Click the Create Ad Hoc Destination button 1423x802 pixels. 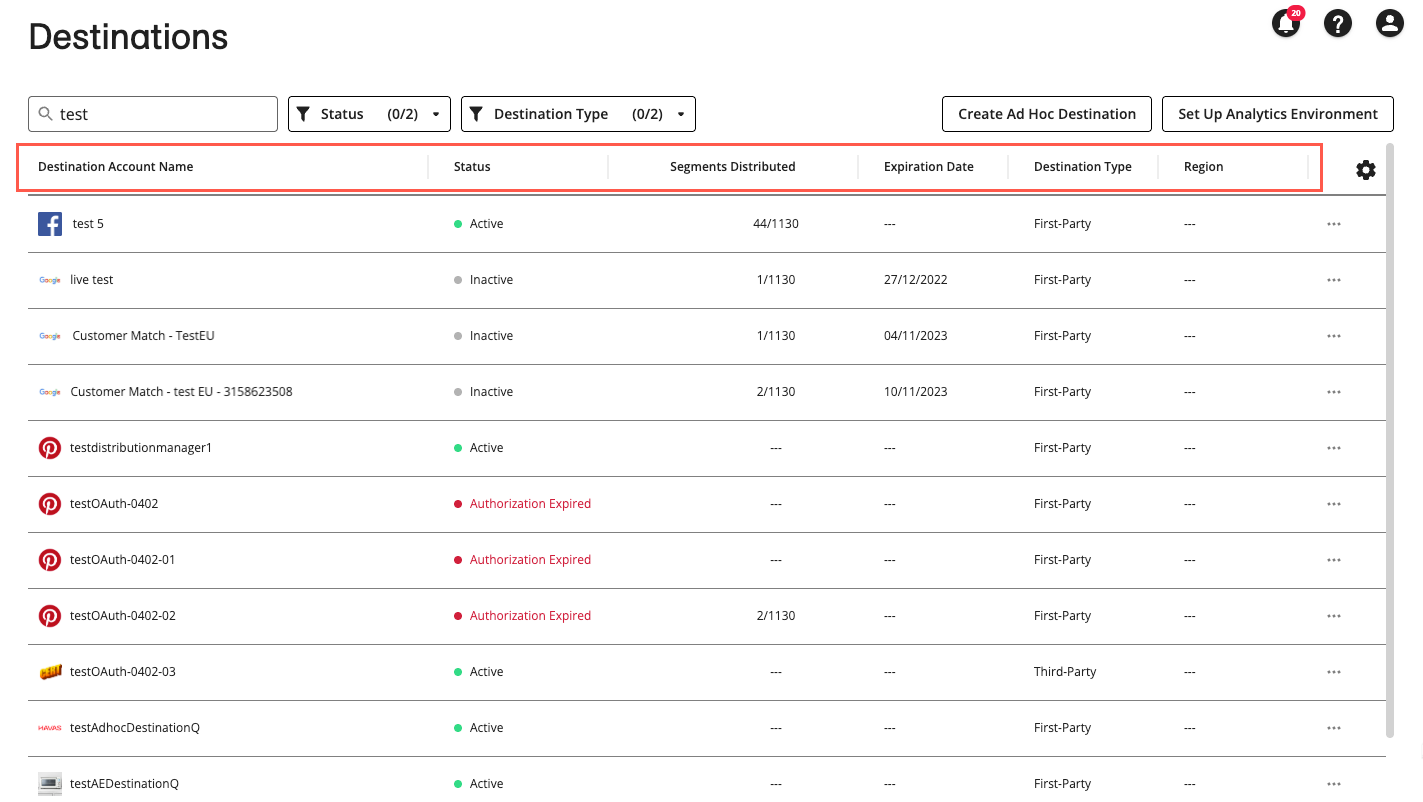[1046, 113]
